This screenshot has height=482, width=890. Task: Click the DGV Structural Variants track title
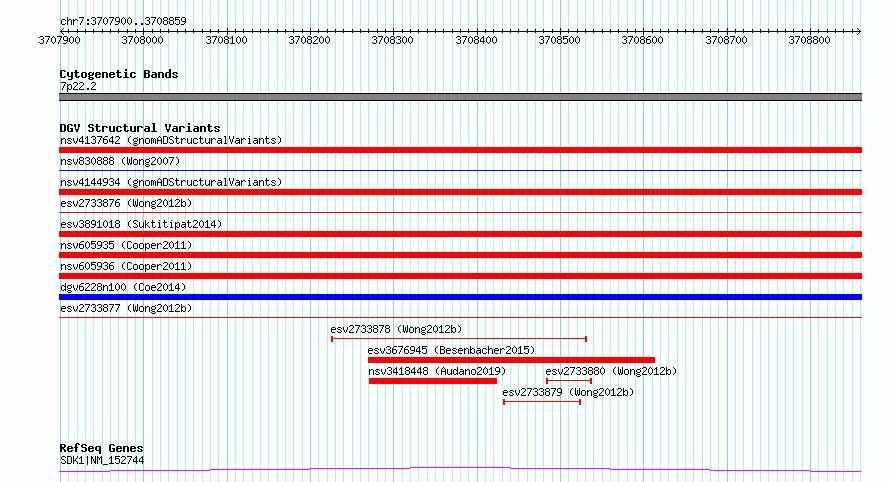coord(140,128)
